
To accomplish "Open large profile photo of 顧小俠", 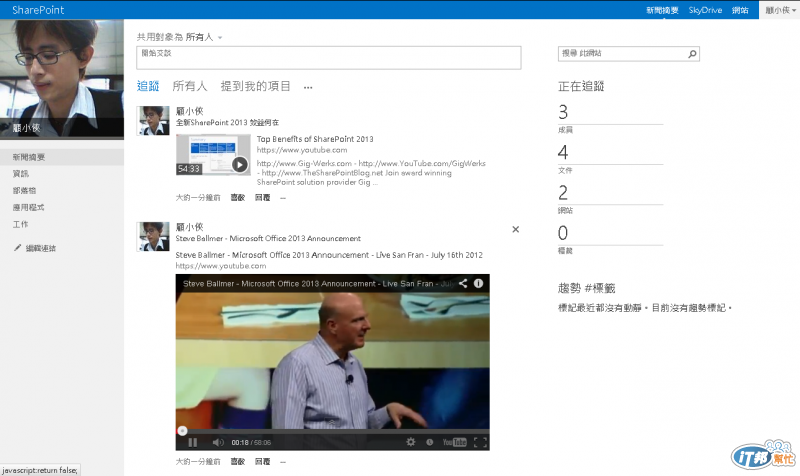I will coord(62,79).
